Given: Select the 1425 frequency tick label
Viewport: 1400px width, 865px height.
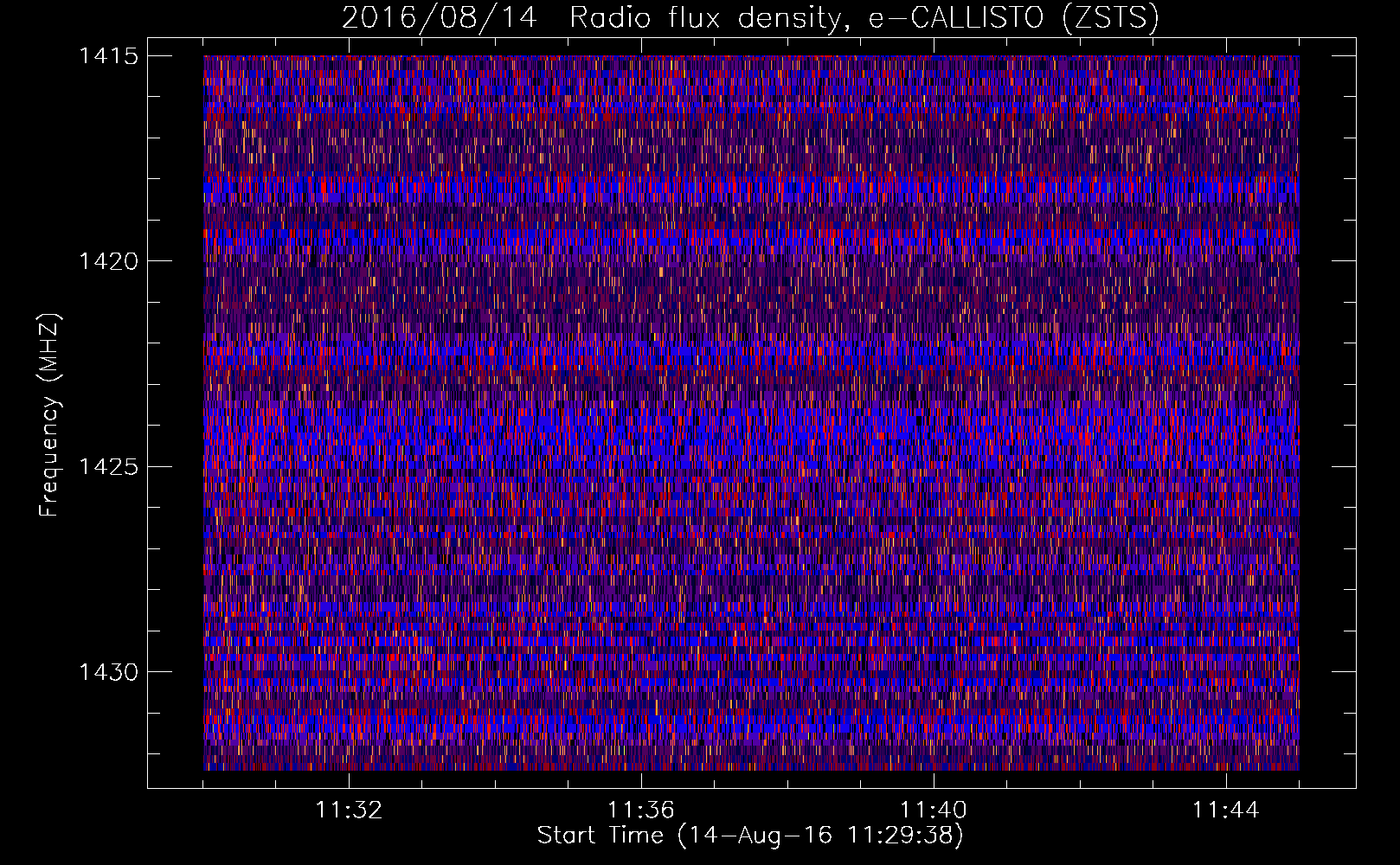Looking at the screenshot, I should click(108, 467).
